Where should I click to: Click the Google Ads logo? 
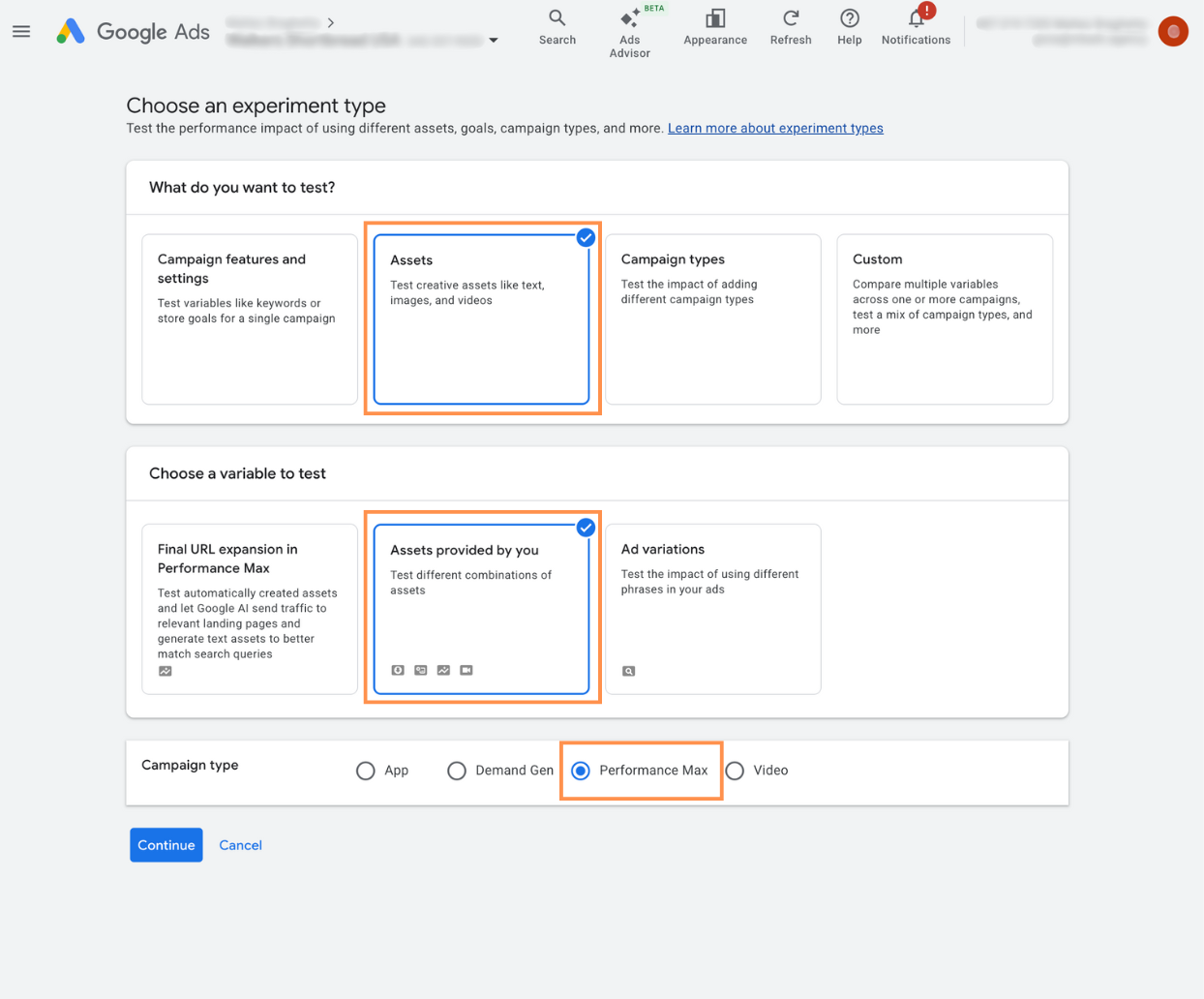133,32
